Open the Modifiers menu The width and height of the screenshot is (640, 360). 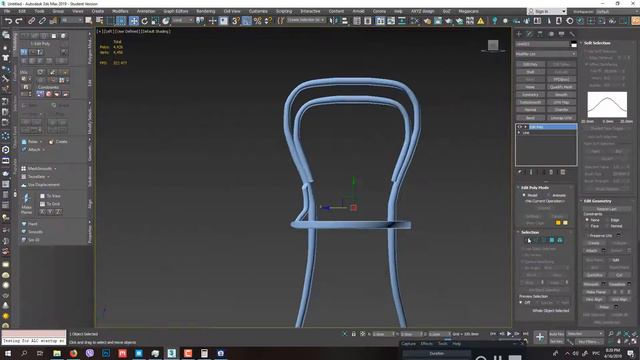tap(120, 11)
